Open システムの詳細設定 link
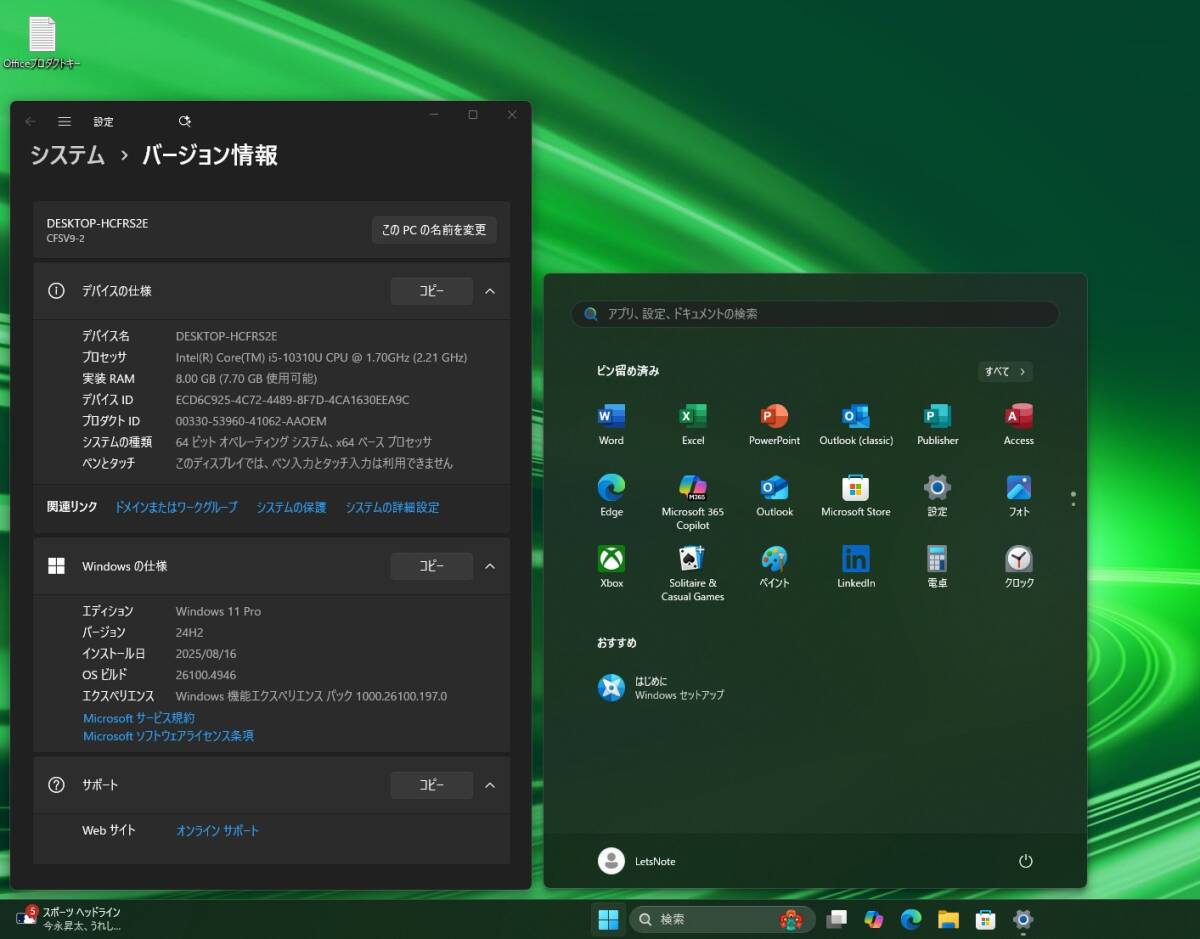The width and height of the screenshot is (1200, 939). click(x=392, y=507)
